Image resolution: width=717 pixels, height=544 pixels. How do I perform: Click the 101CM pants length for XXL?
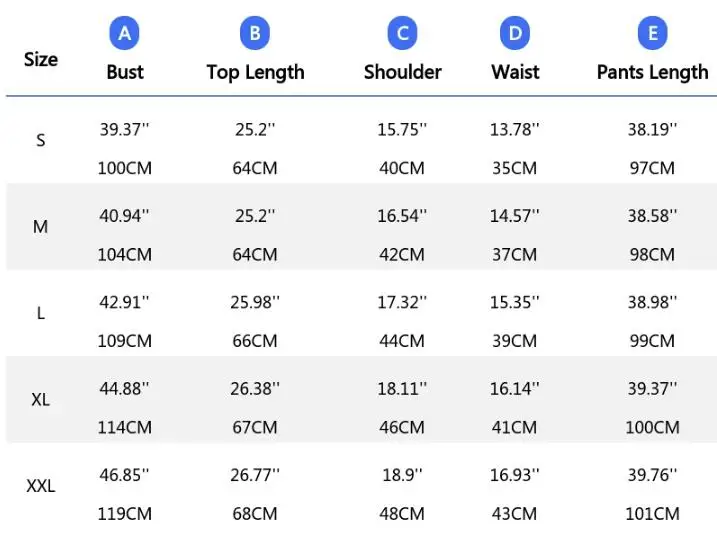pos(652,514)
